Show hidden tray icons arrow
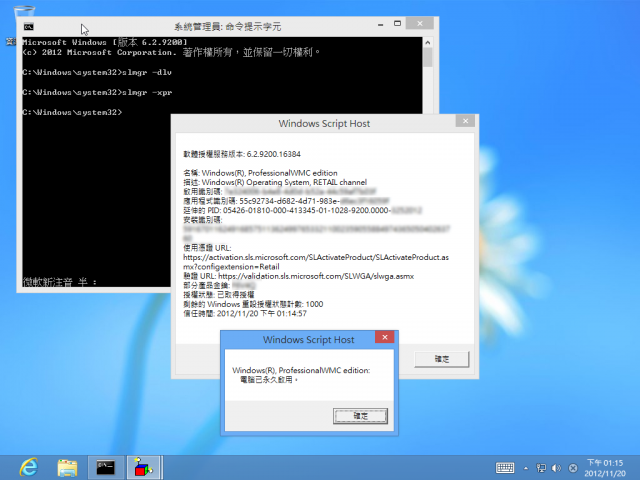The image size is (640, 480). (526, 468)
